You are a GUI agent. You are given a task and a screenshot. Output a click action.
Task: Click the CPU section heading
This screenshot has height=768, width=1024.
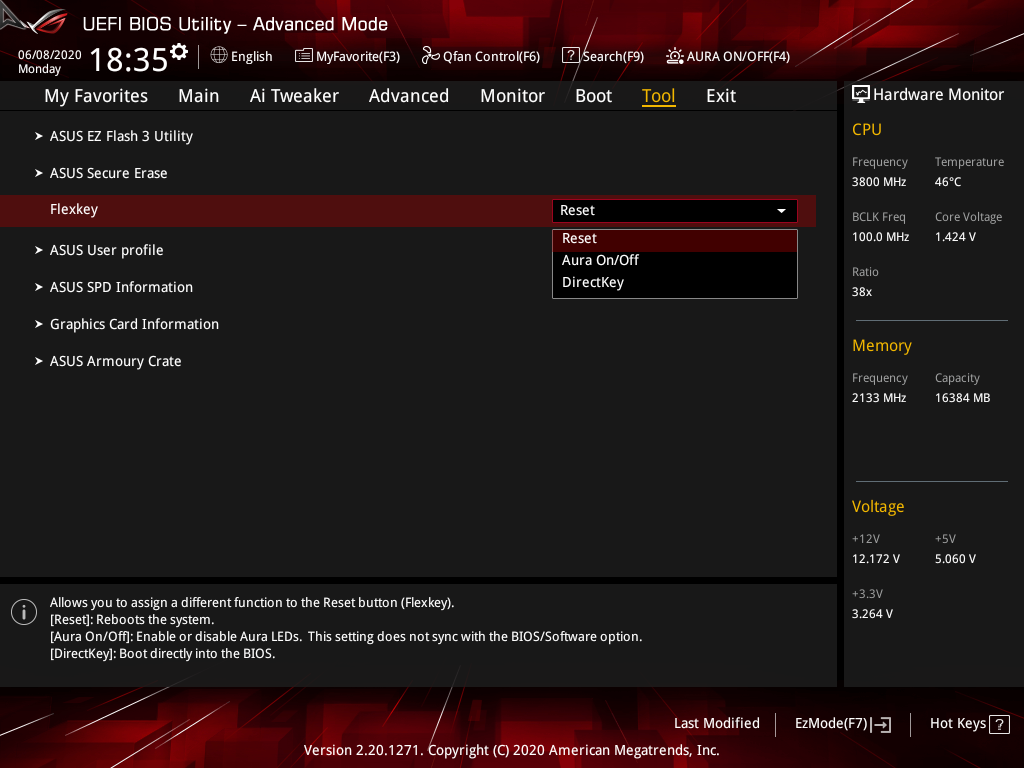tap(867, 129)
